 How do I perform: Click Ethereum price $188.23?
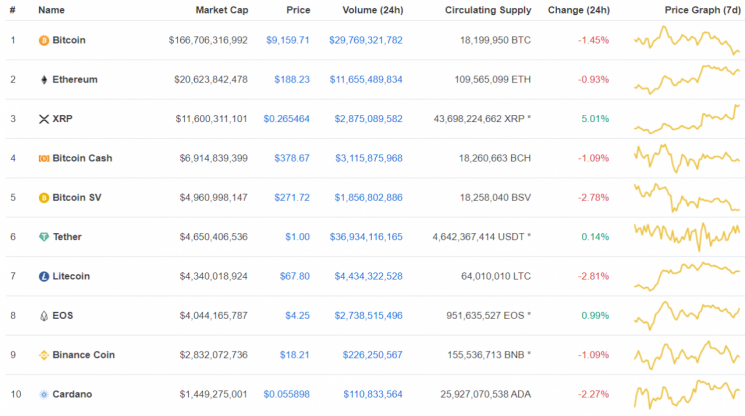pyautogui.click(x=292, y=80)
